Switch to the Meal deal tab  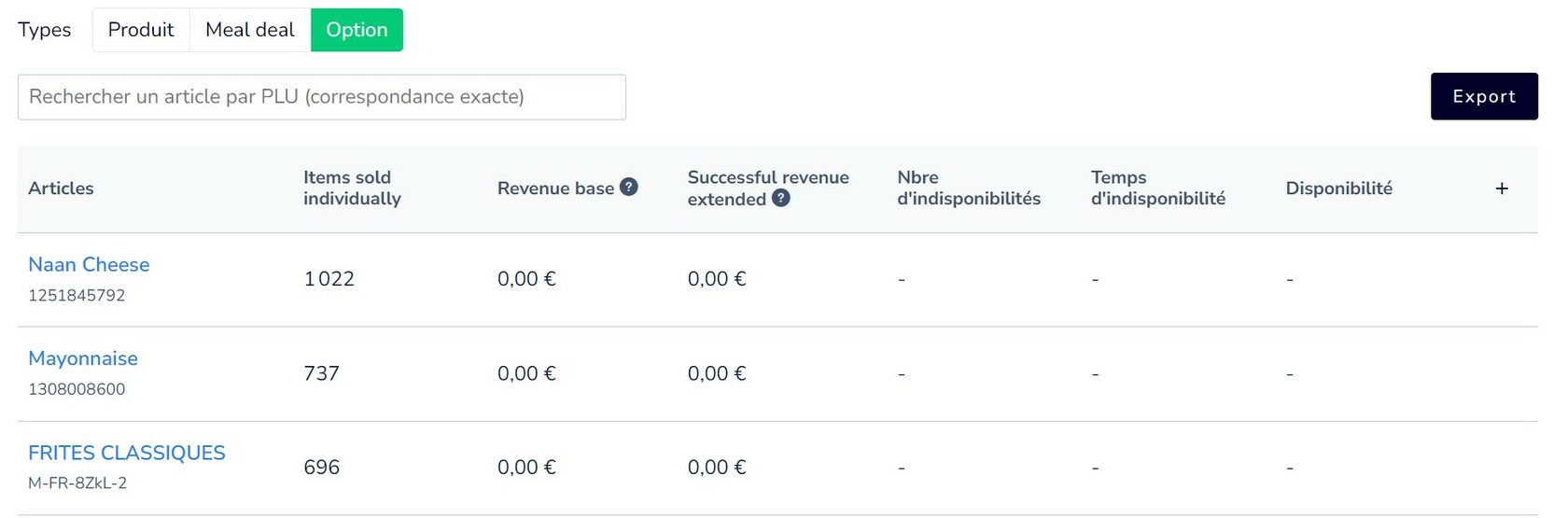click(x=250, y=30)
